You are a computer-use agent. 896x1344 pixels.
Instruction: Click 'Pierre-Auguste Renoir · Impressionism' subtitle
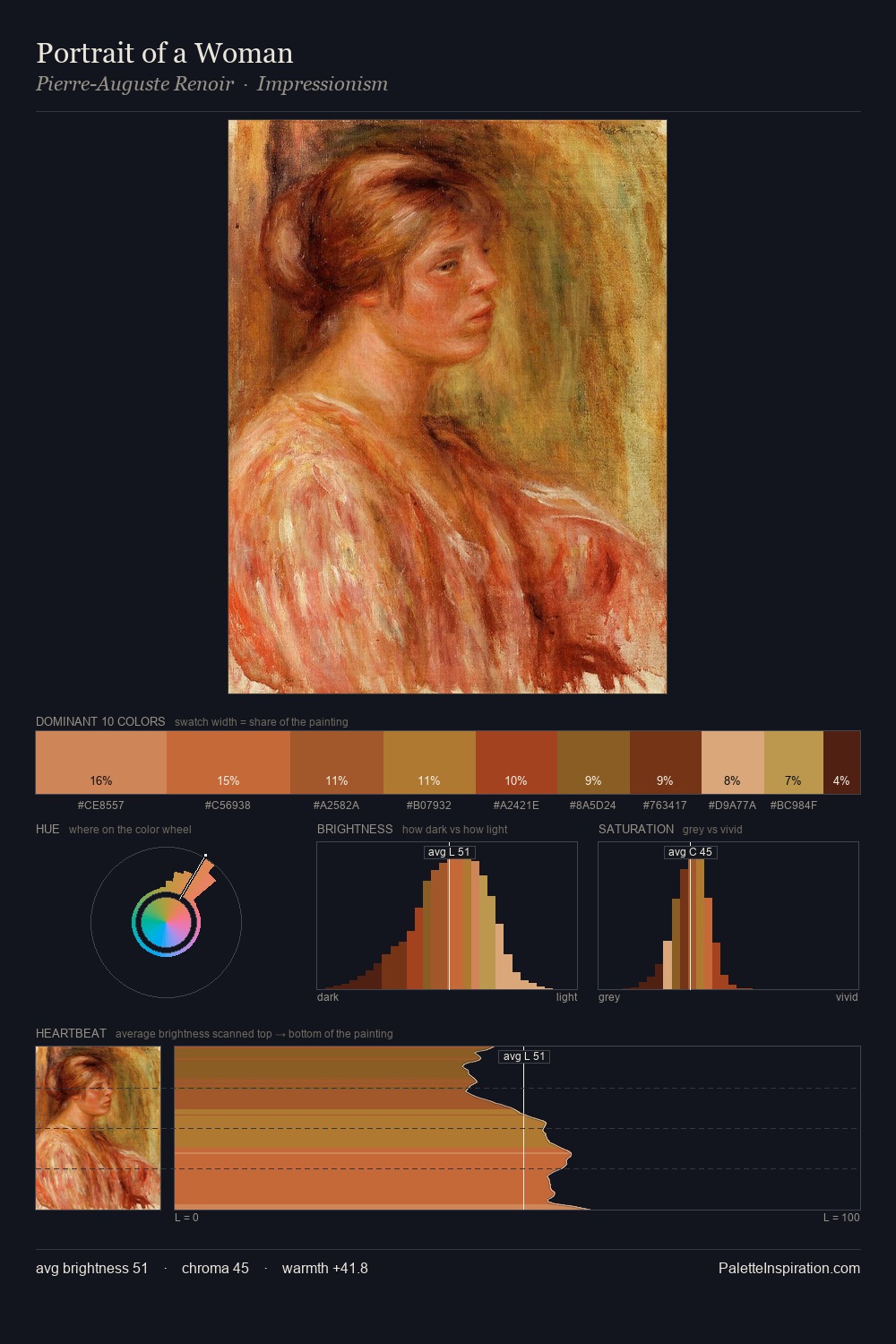point(212,84)
